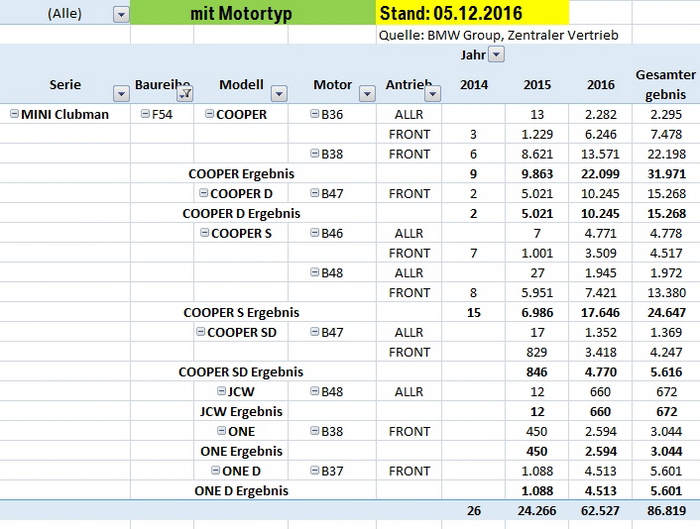Viewport: 700px width, 529px height.
Task: Select cell 829 in COOPER SD FRONT row
Action: pyautogui.click(x=537, y=352)
